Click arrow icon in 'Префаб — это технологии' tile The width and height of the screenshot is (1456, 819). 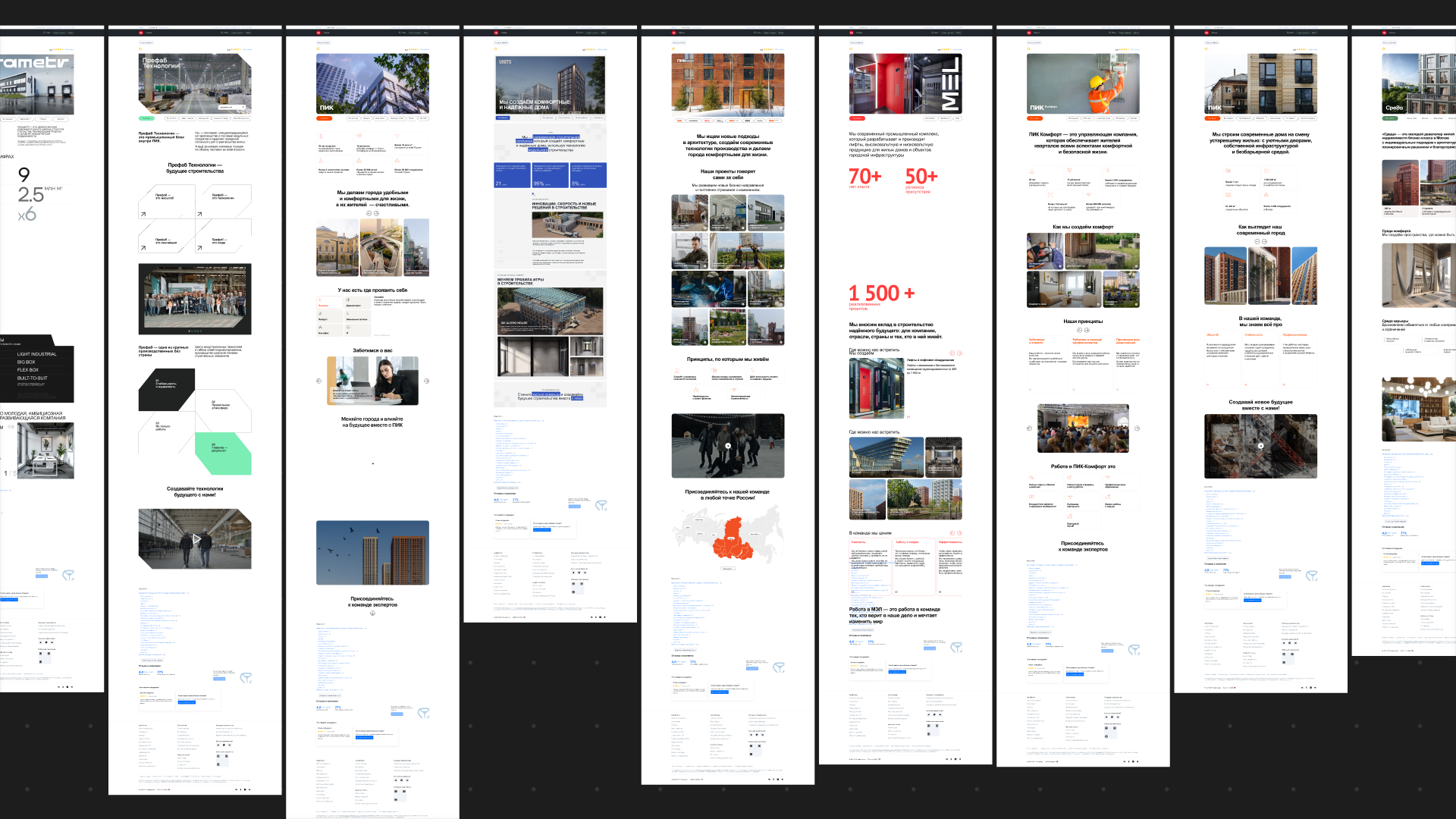coord(199,215)
